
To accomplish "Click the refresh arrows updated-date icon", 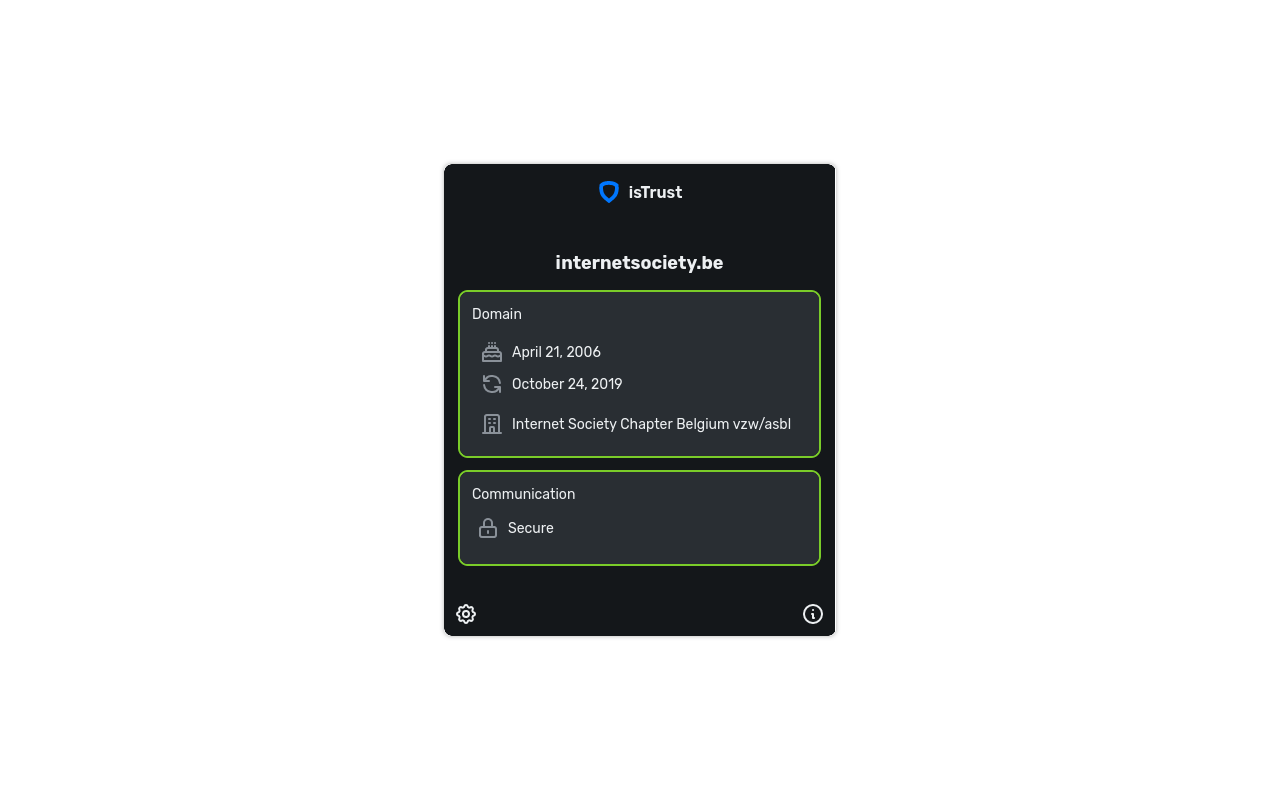I will click(492, 384).
